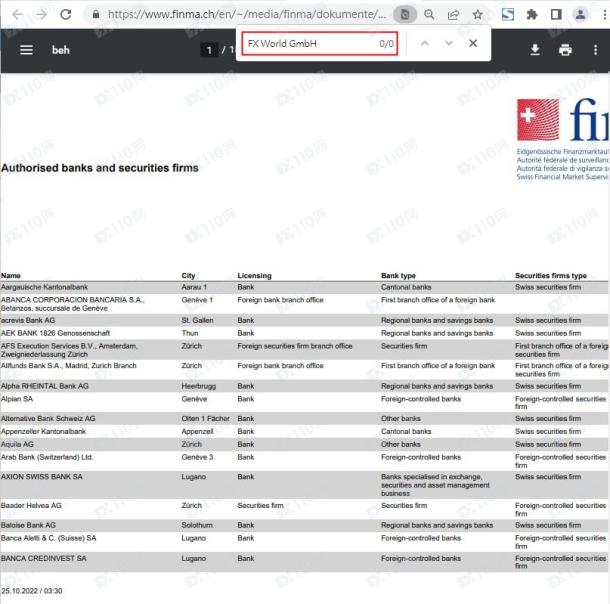Screen dimensions: 610x604
Task: Click the FINMA logo
Action: (563, 120)
